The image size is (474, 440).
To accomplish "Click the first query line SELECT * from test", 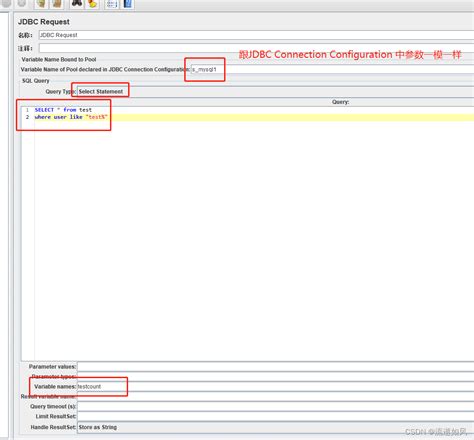I will 63,110.
